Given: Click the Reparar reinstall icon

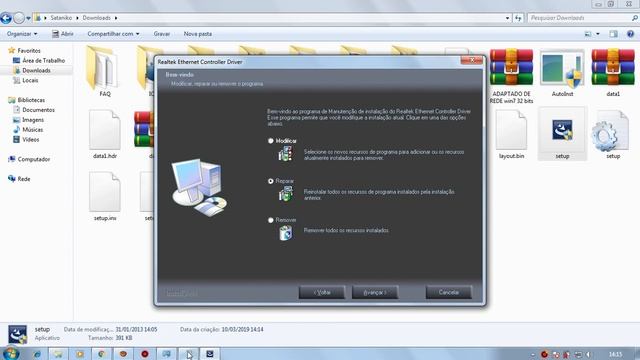Looking at the screenshot, I should [285, 193].
